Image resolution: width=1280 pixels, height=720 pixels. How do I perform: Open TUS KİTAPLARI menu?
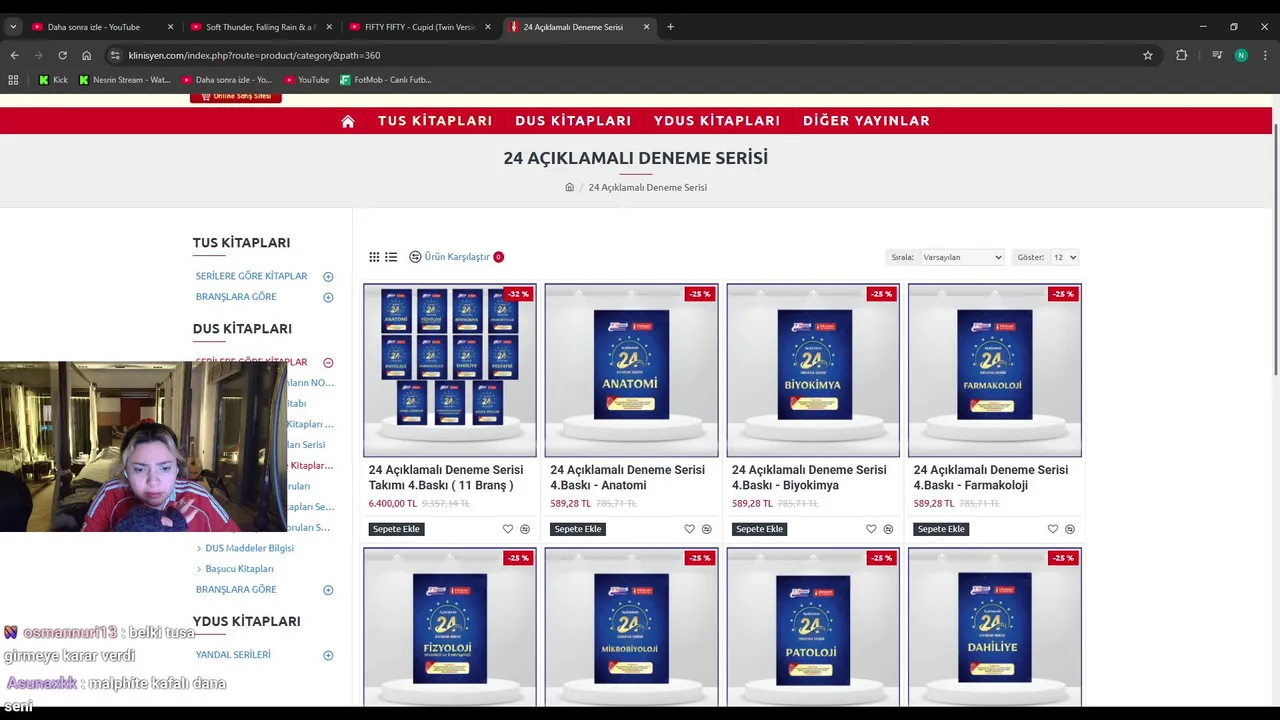[x=435, y=120]
